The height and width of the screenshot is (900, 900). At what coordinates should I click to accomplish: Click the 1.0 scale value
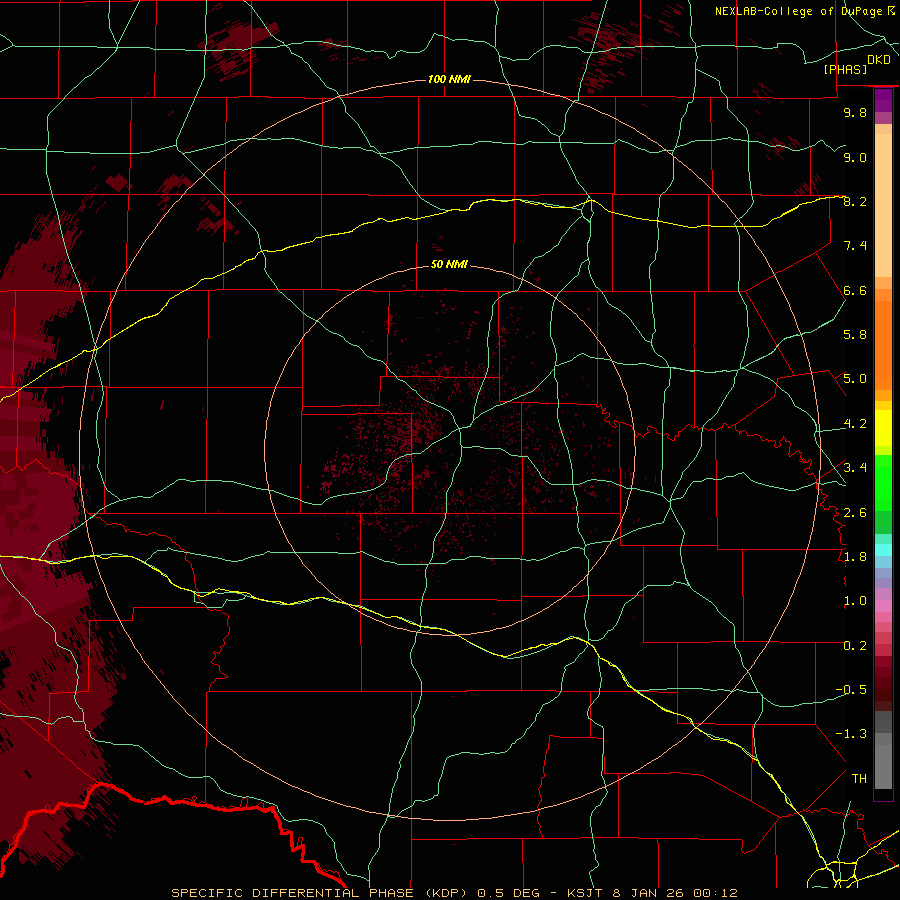click(x=855, y=601)
